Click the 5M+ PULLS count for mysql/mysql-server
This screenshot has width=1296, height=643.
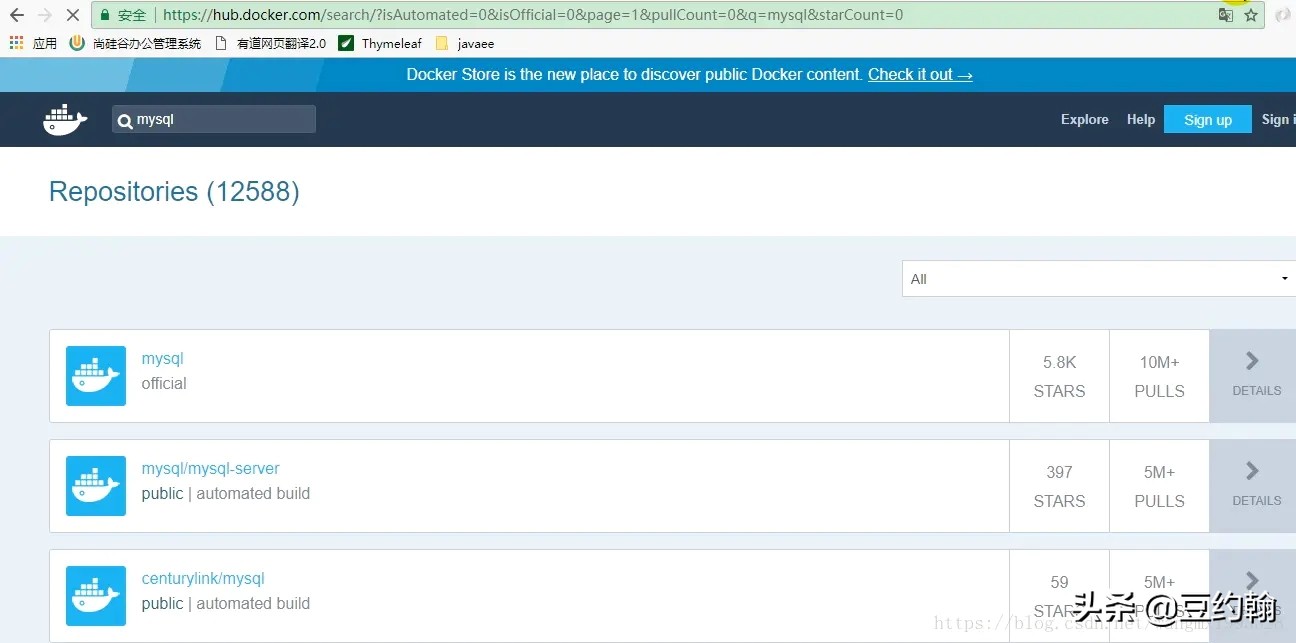coord(1159,486)
